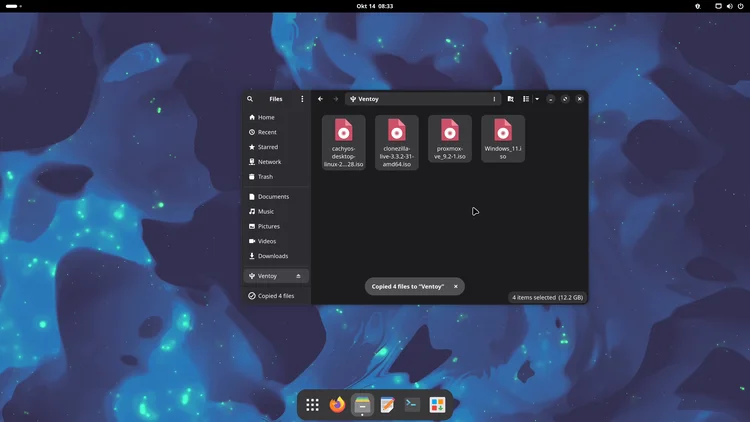Open Videos in the sidebar
Viewport: 750px width, 422px height.
click(x=276, y=241)
